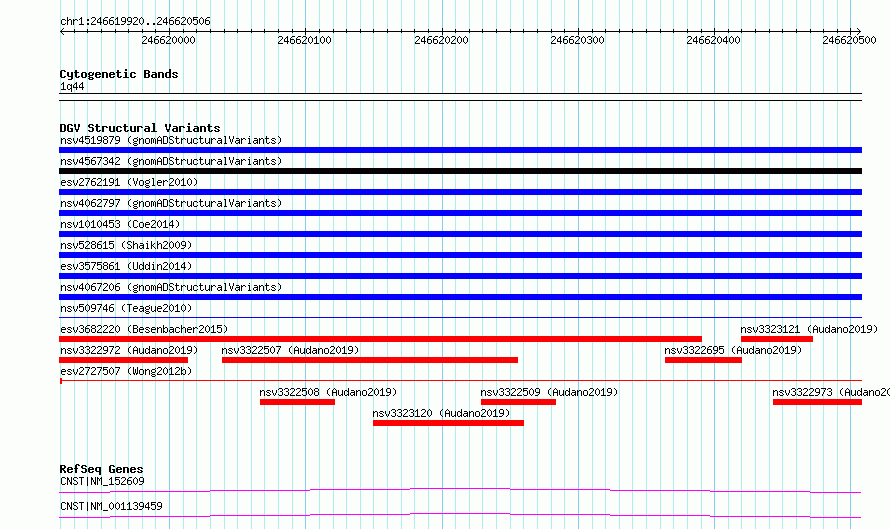Click the nsv4519879 gnomAD blue variant bar
Image resolution: width=890 pixels, height=529 pixels.
[460, 150]
